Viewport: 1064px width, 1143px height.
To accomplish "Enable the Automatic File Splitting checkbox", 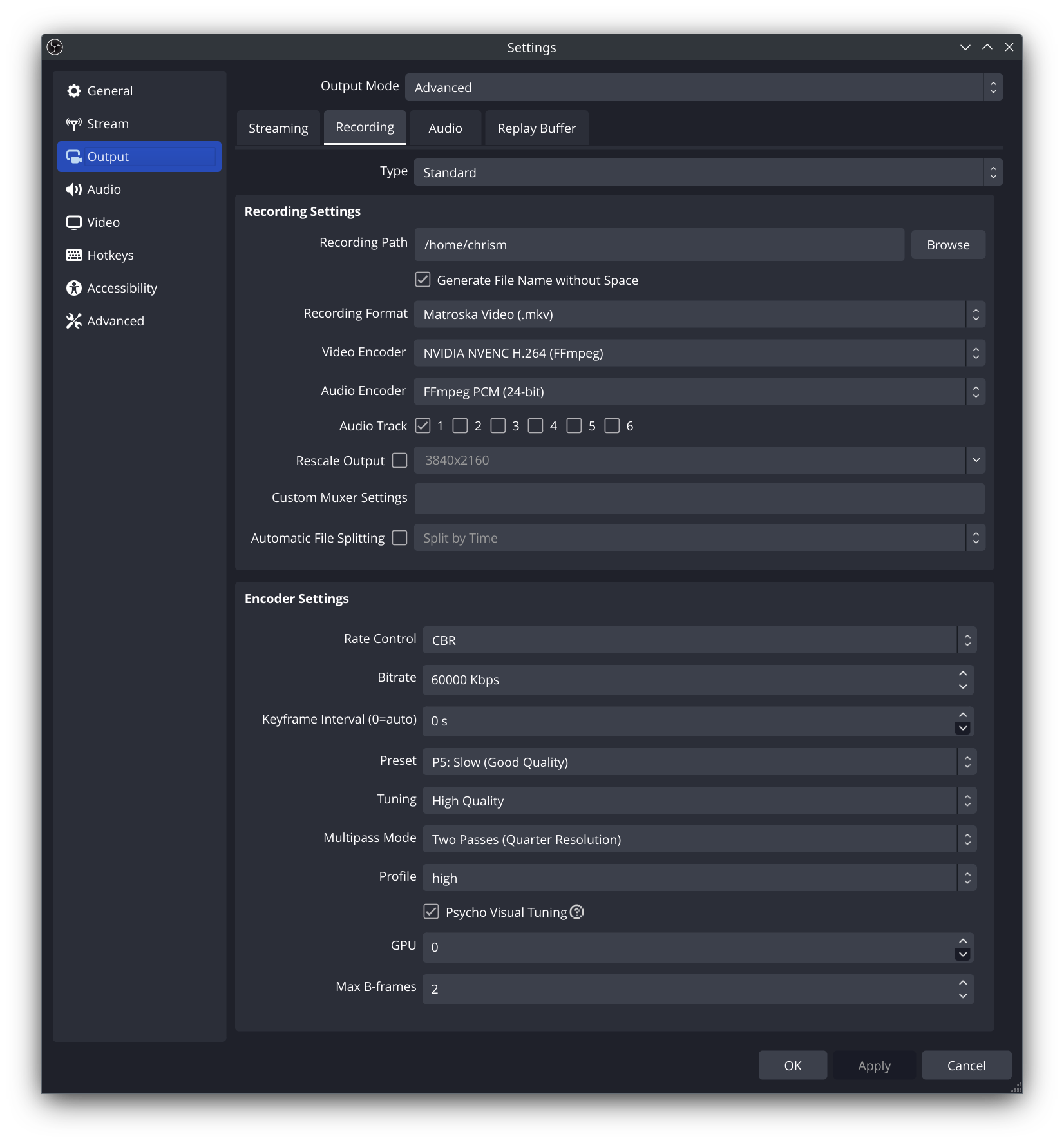I will click(x=400, y=538).
